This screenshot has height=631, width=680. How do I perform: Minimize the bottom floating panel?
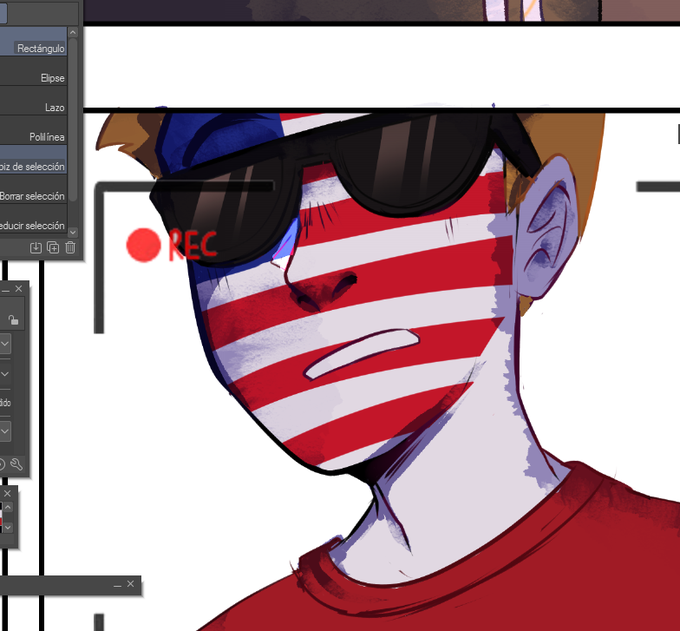tap(117, 585)
